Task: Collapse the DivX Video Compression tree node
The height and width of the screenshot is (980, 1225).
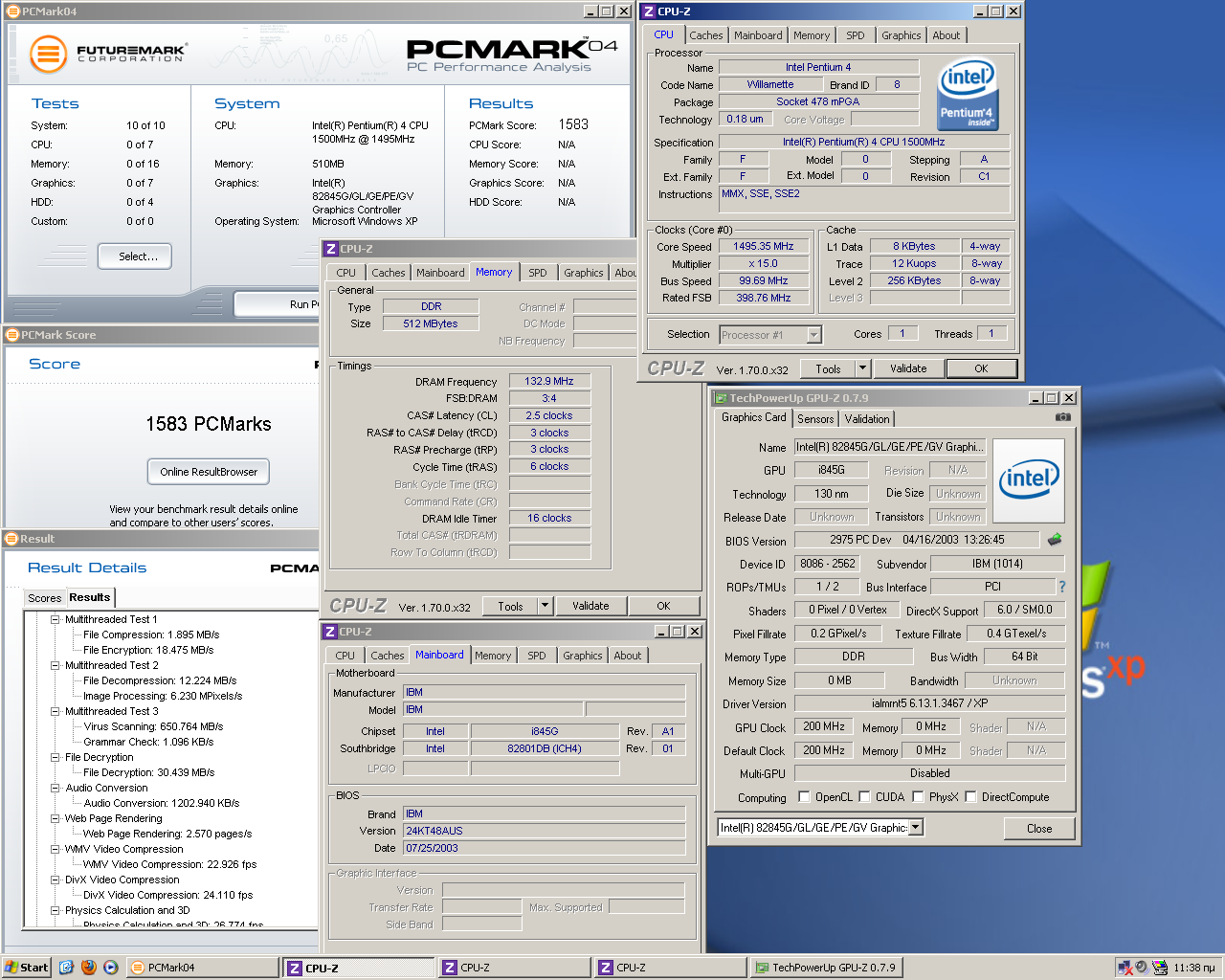Action: point(56,880)
